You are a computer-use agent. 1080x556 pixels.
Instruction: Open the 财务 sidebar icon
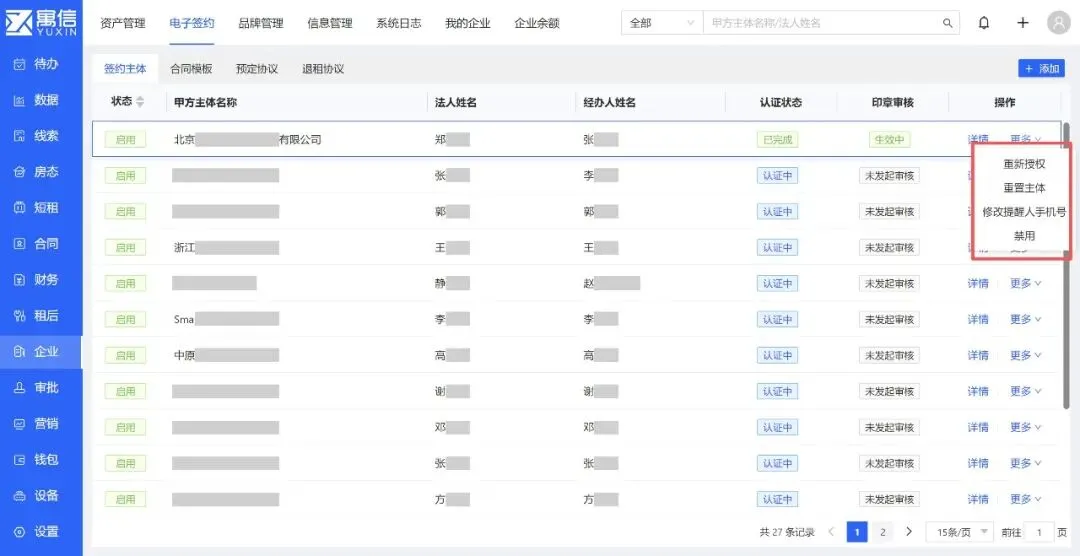[x=20, y=280]
